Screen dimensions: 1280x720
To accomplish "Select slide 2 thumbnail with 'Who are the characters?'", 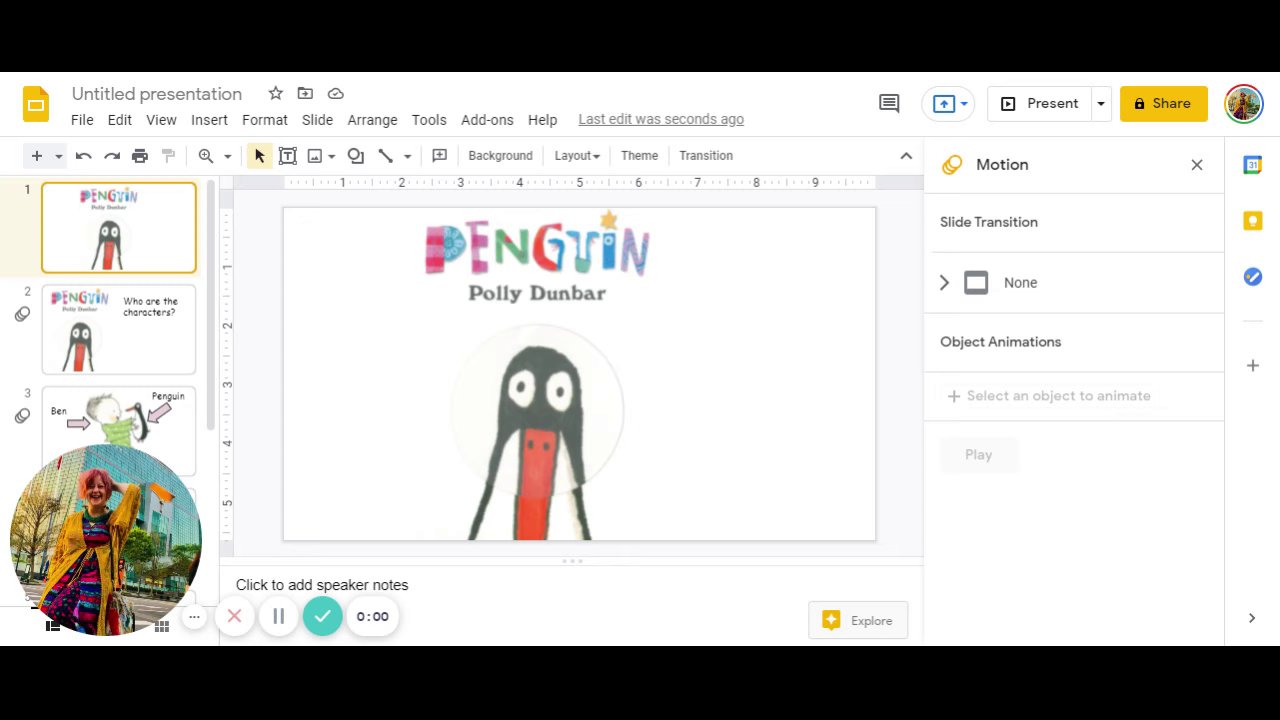I will pyautogui.click(x=119, y=329).
